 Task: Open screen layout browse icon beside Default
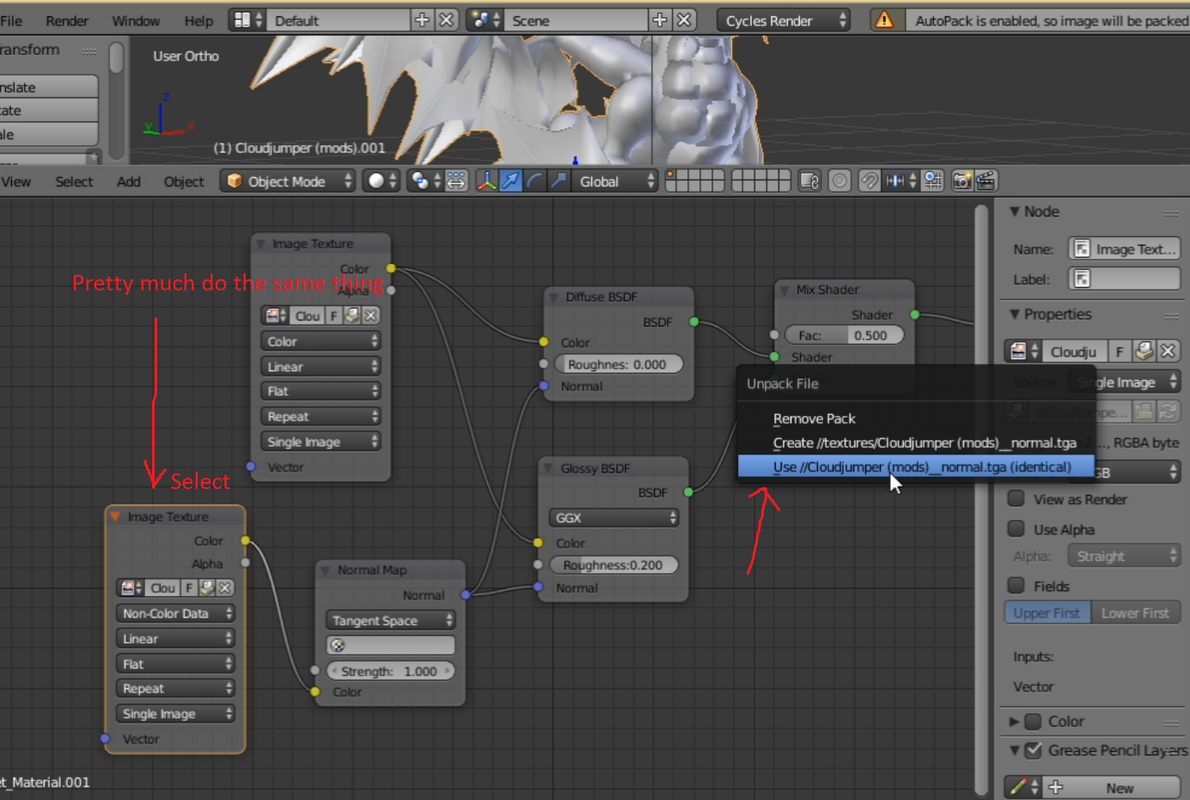(x=247, y=20)
